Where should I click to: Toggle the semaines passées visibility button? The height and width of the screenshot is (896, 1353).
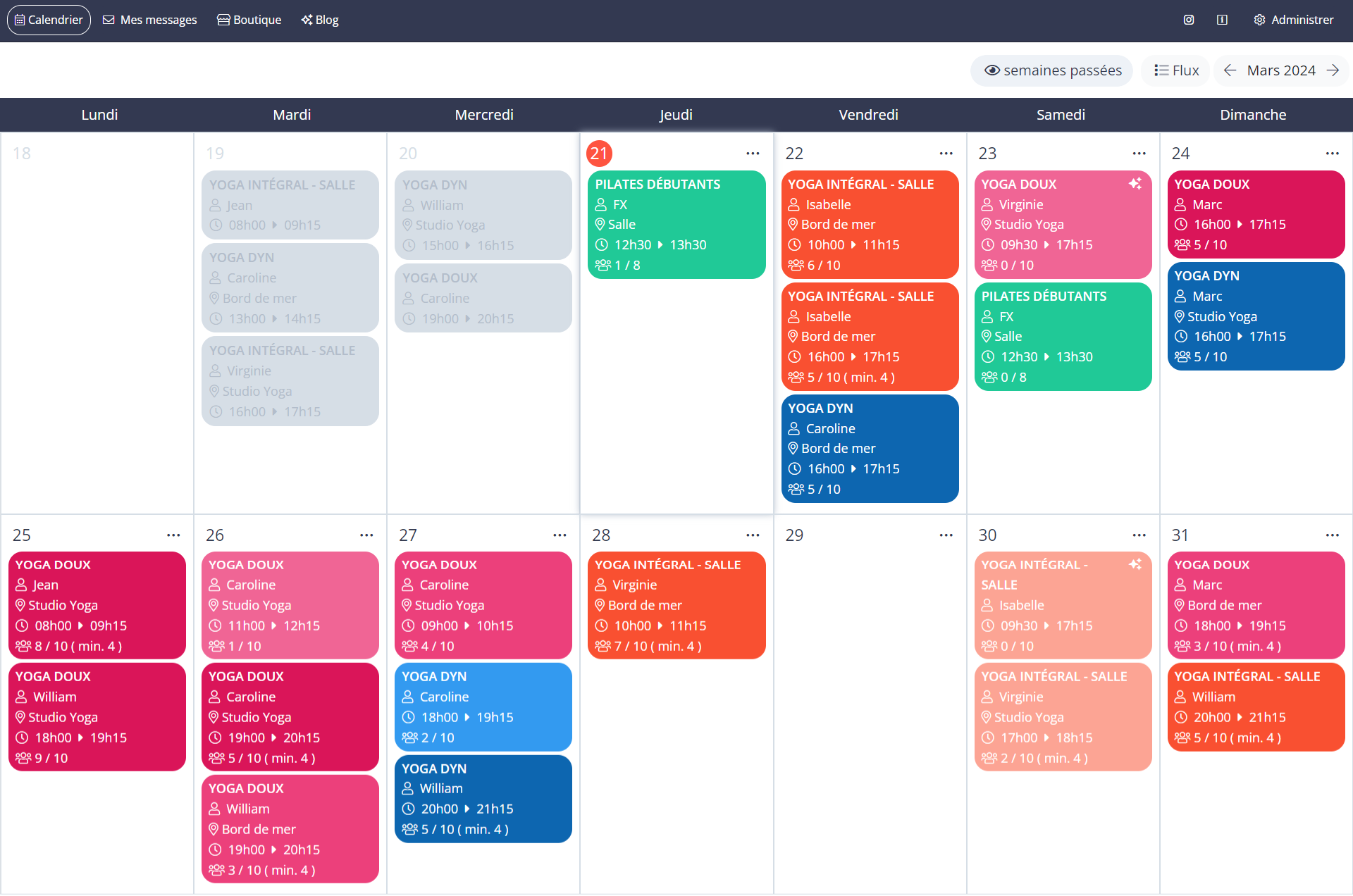pyautogui.click(x=1052, y=70)
